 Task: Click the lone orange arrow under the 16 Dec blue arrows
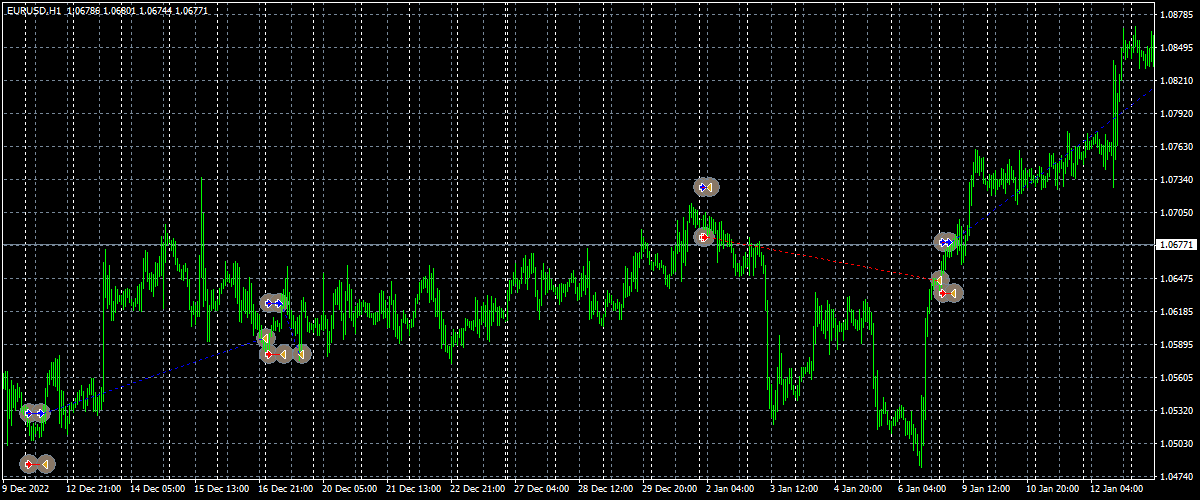[265, 337]
